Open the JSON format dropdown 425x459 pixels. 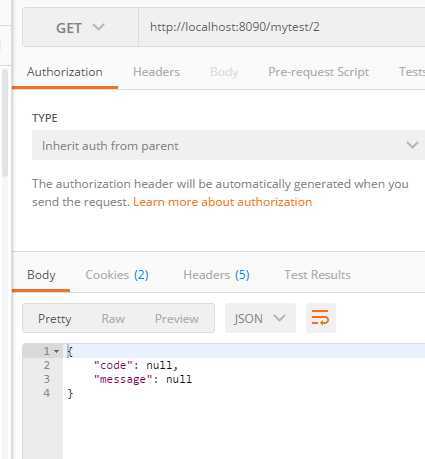(x=260, y=318)
